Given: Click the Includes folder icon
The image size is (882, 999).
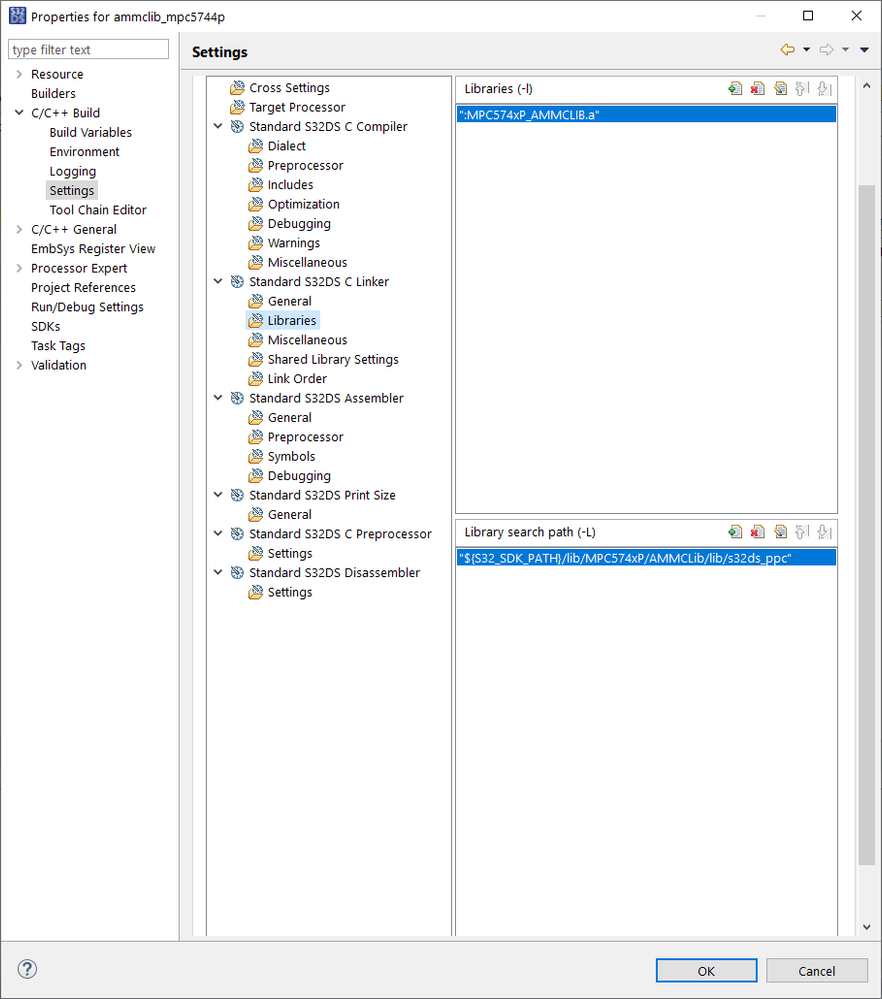Looking at the screenshot, I should tap(256, 185).
